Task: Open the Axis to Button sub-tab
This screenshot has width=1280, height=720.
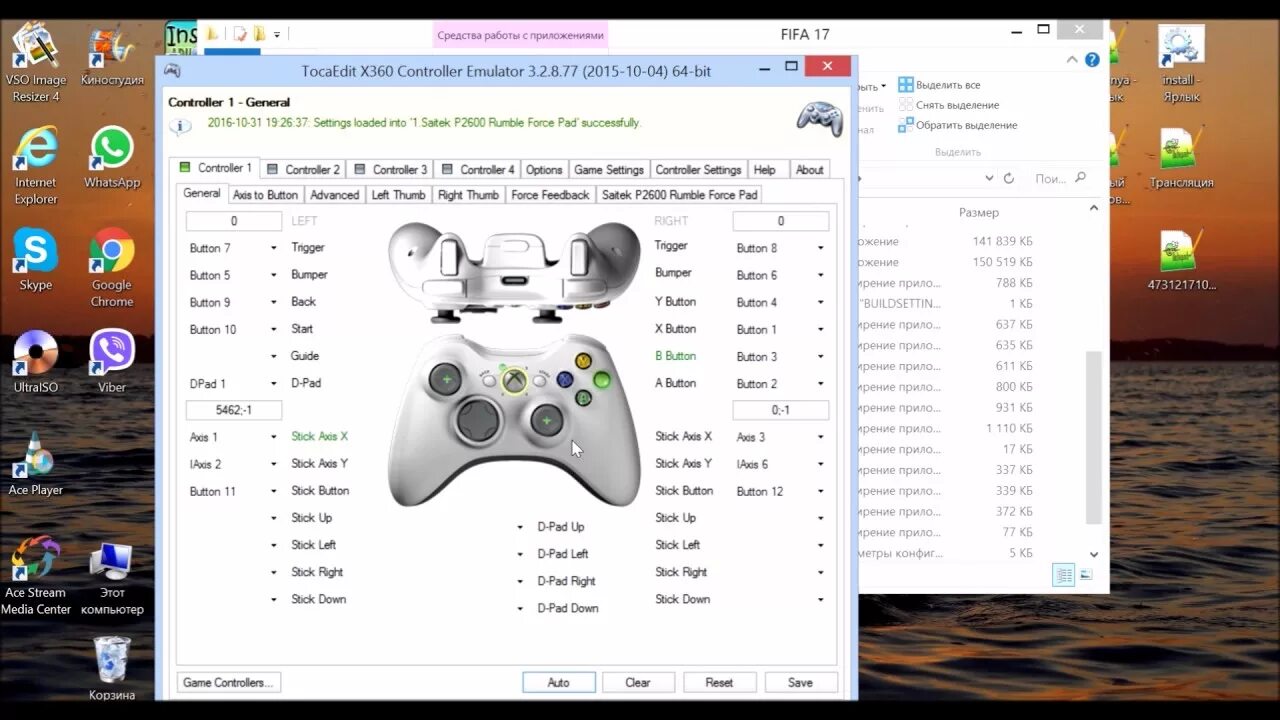Action: (x=265, y=194)
